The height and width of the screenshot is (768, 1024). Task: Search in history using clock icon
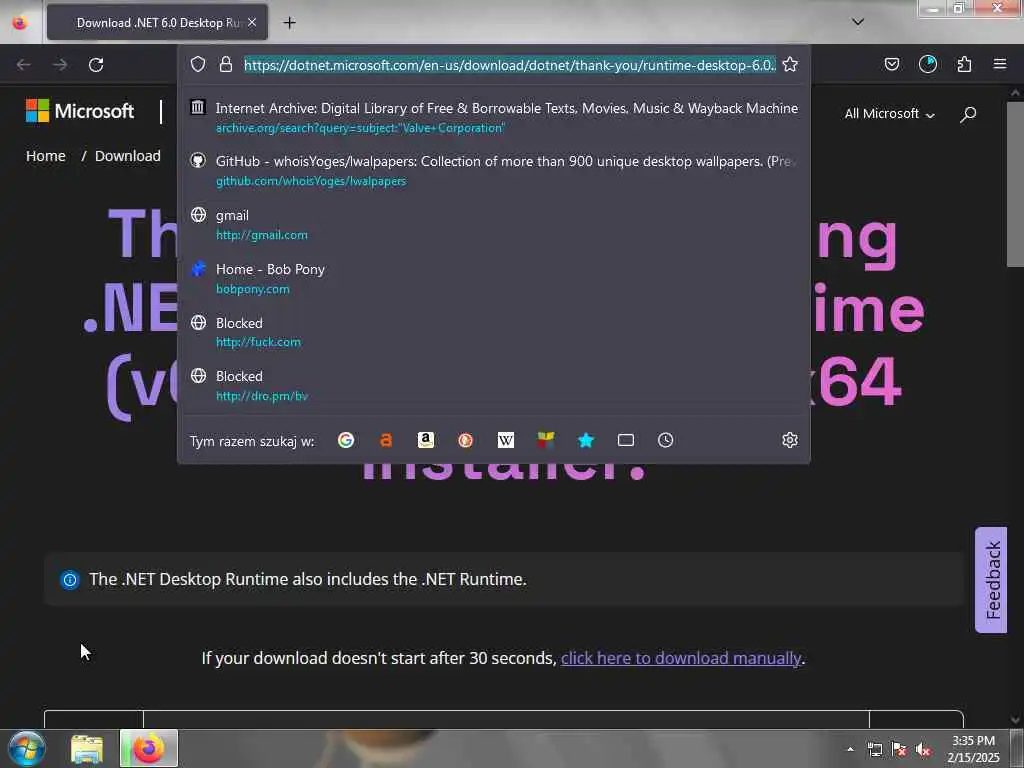point(665,440)
